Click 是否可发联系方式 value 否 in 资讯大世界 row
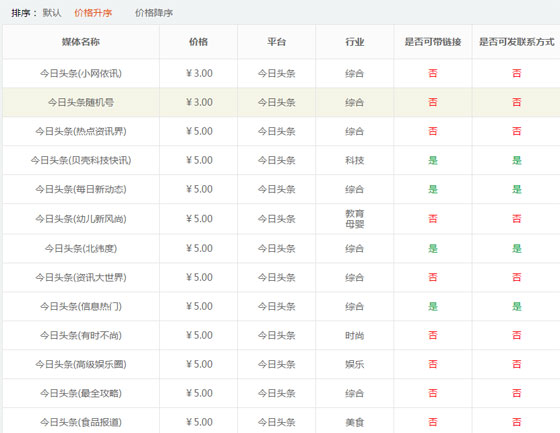 517,278
